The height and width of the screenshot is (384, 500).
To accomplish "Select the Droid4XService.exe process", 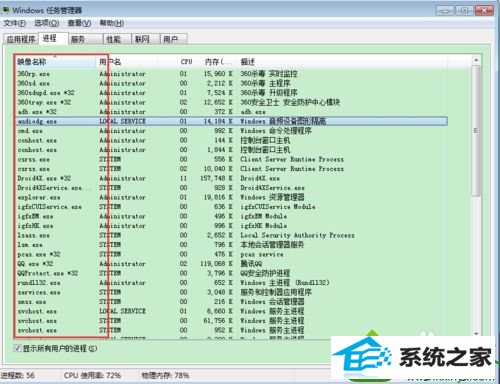I will (231, 188).
